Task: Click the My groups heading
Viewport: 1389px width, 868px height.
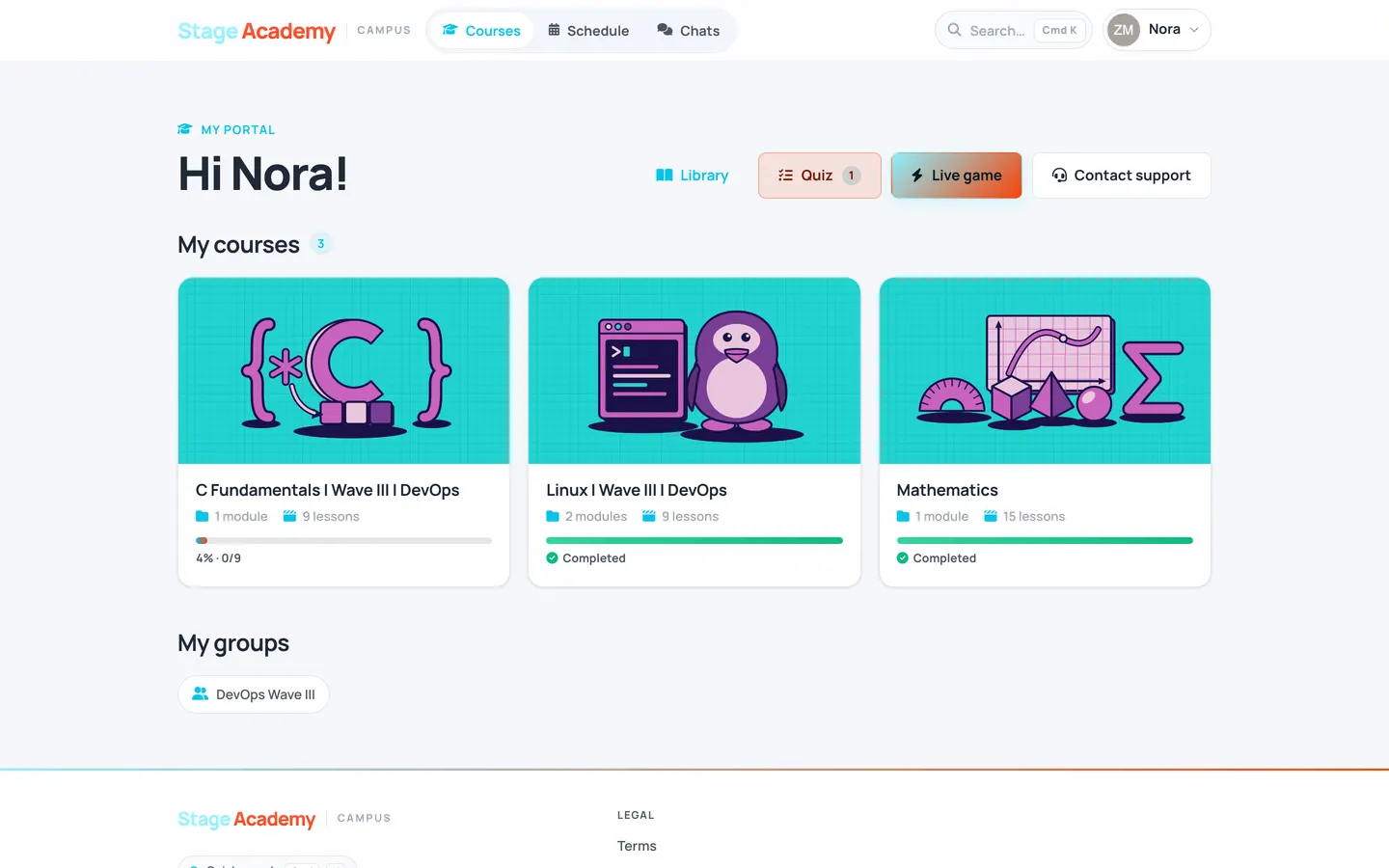Action: (x=233, y=643)
